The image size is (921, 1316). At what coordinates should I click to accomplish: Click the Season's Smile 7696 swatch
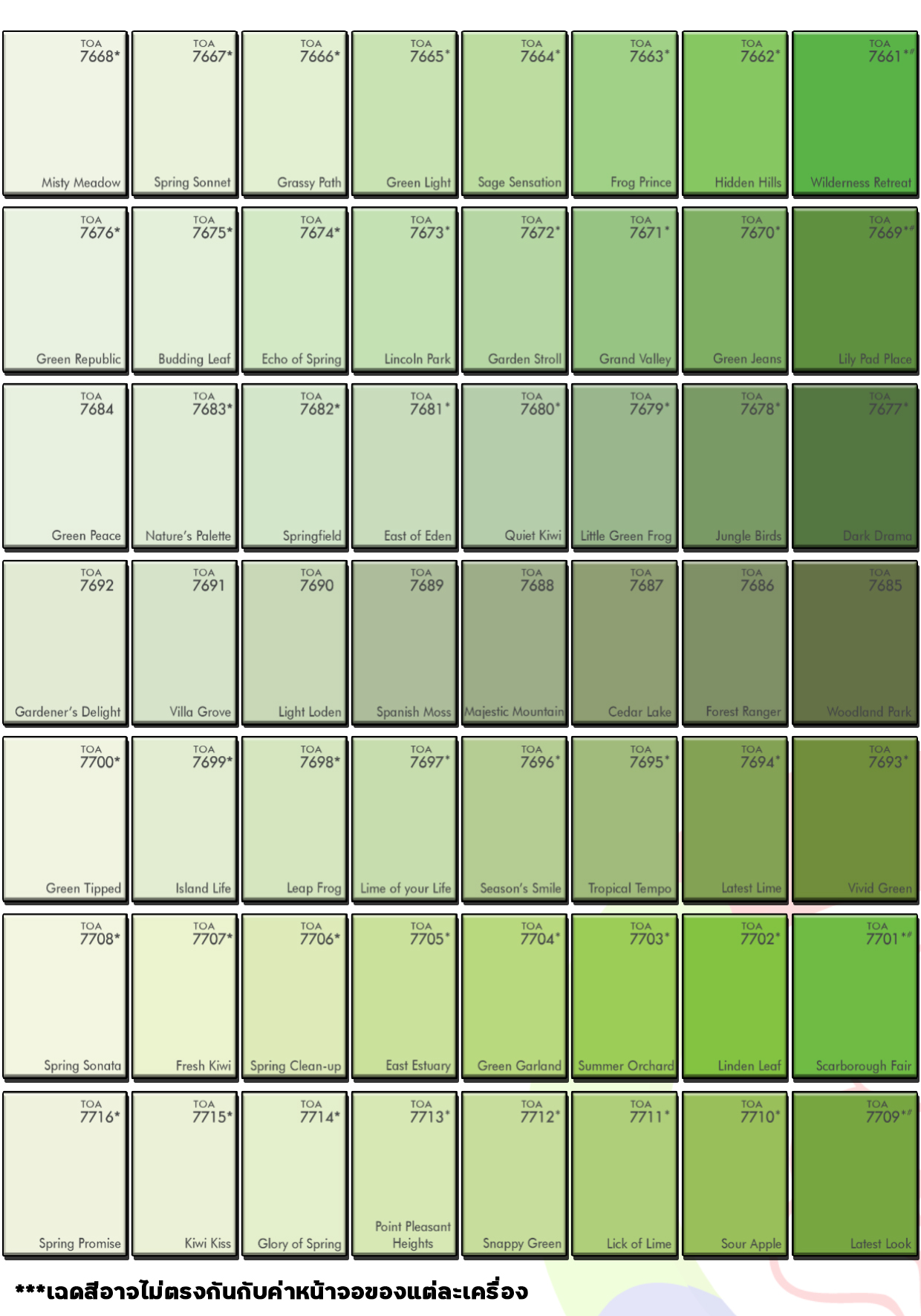coord(515,820)
